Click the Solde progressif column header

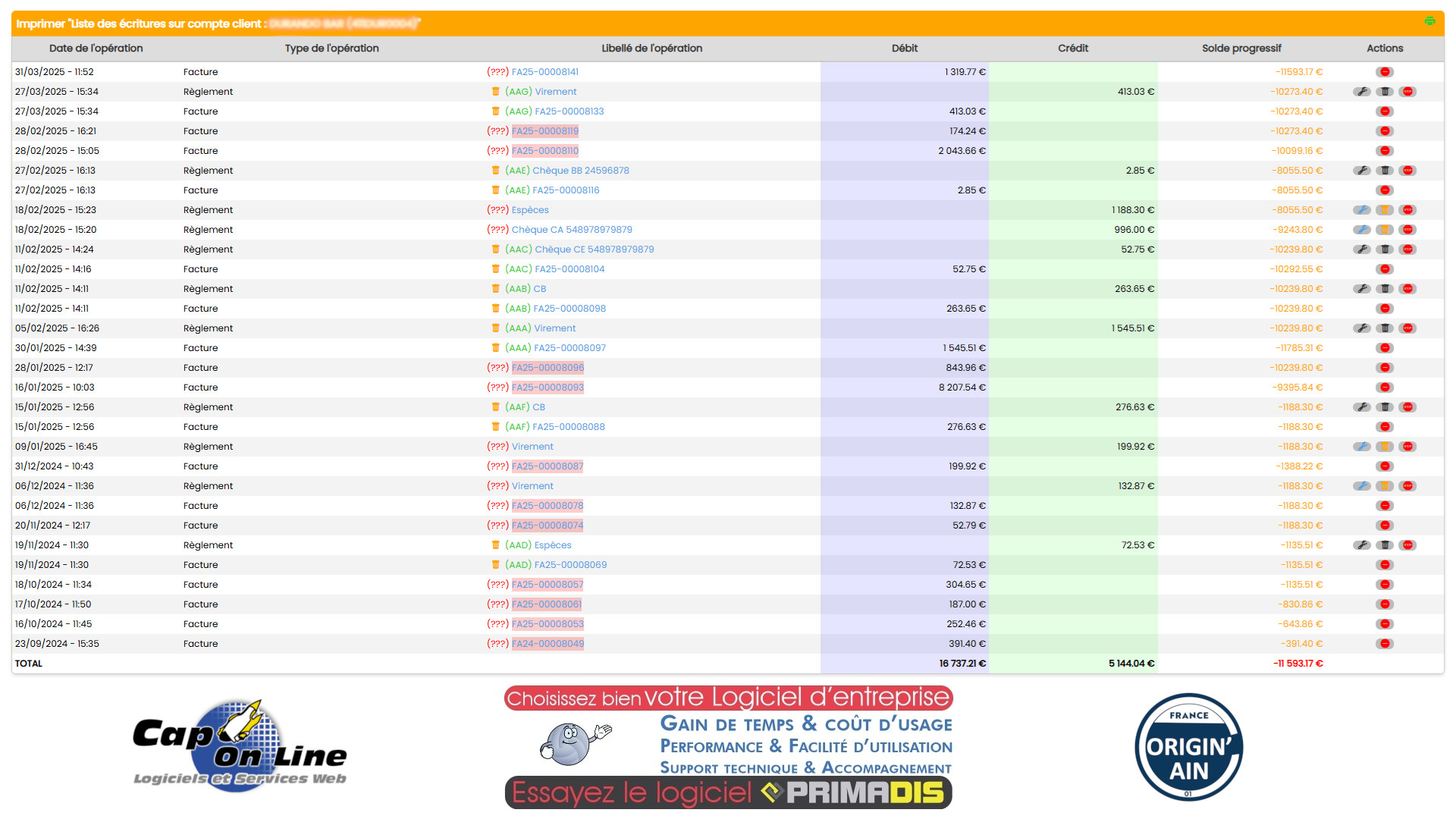tap(1241, 48)
